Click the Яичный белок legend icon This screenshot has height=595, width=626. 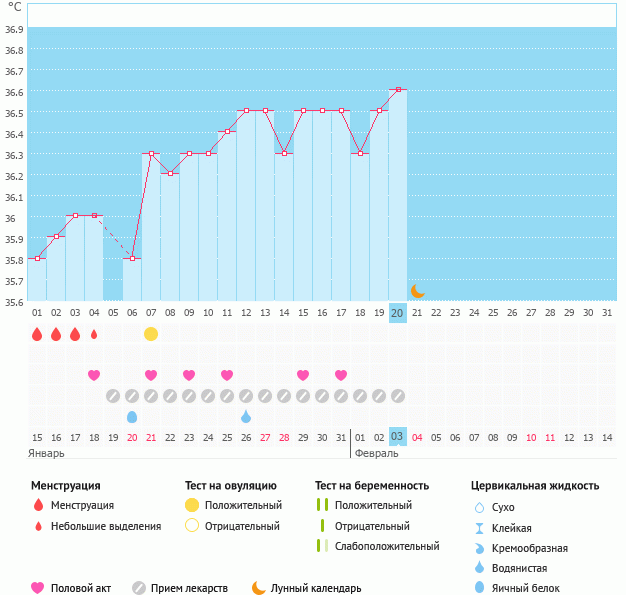tap(480, 588)
